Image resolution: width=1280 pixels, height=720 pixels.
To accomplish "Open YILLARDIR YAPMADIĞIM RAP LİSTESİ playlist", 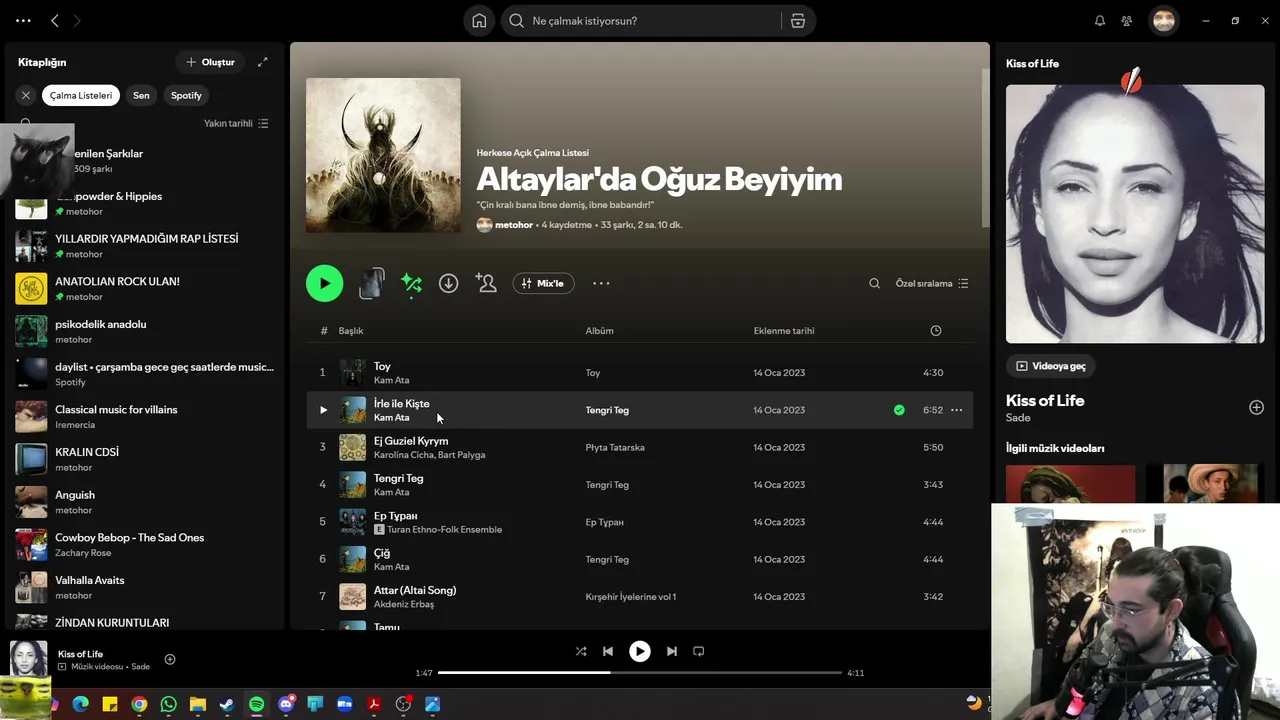I will [x=145, y=246].
